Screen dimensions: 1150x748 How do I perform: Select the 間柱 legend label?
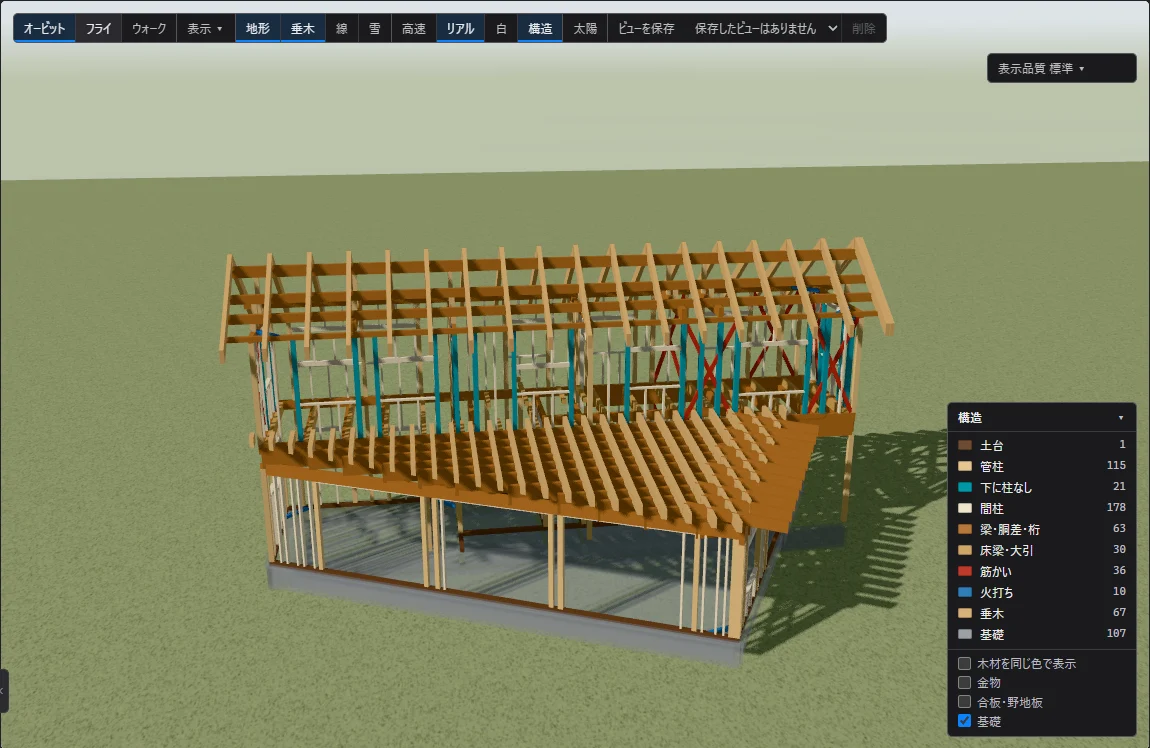click(992, 508)
